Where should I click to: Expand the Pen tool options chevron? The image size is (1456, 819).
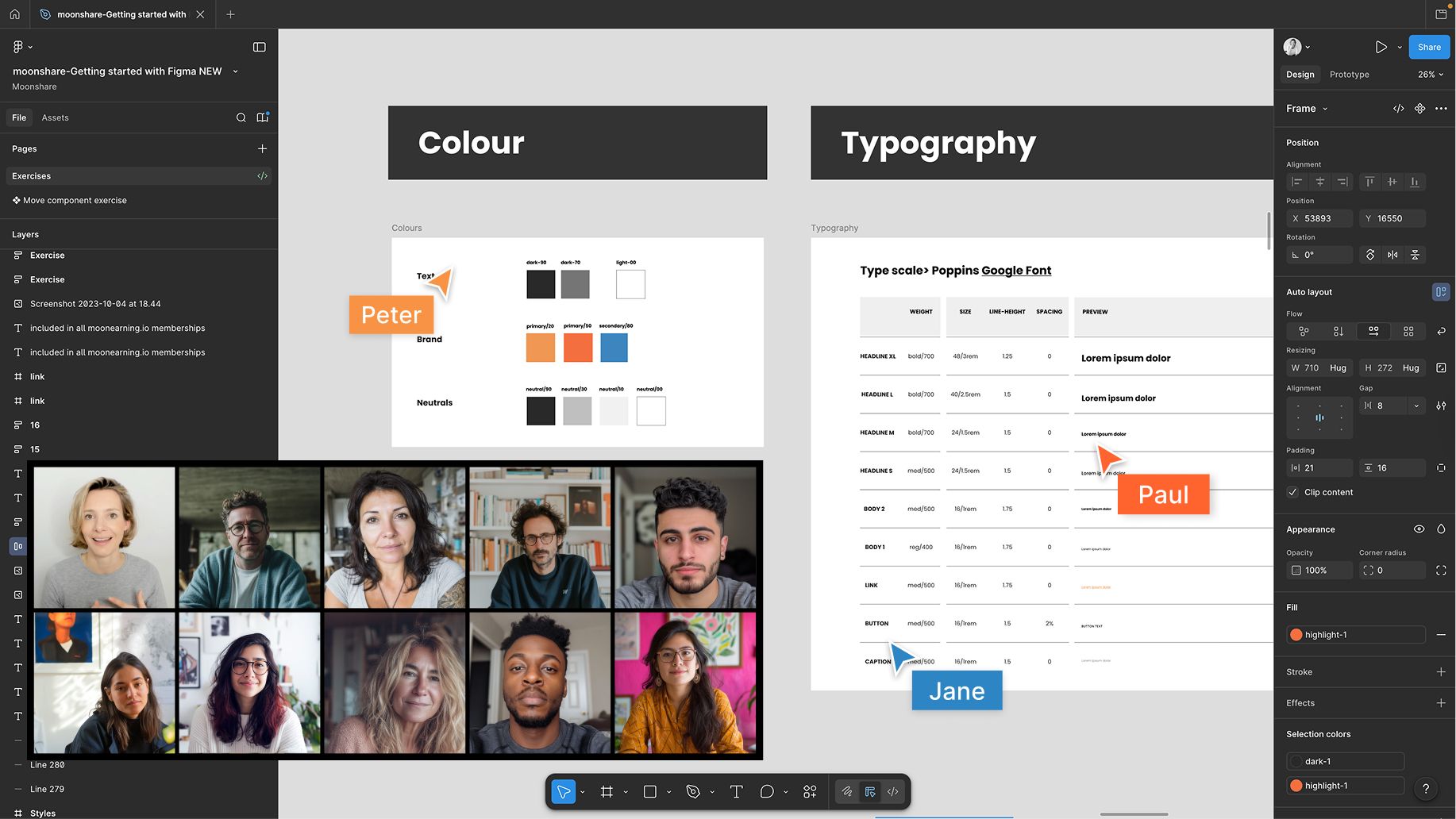[x=712, y=792]
